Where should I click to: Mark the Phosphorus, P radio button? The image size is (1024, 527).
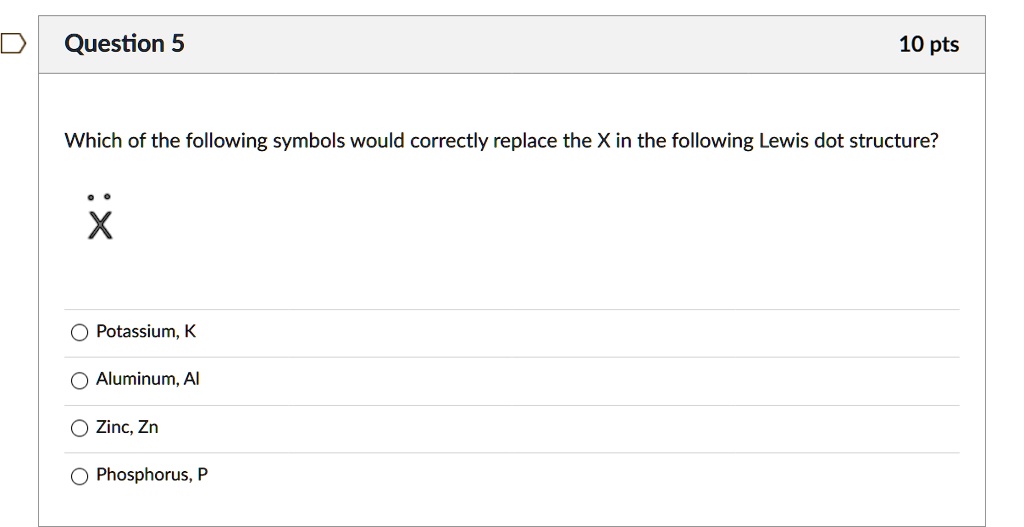(x=79, y=477)
